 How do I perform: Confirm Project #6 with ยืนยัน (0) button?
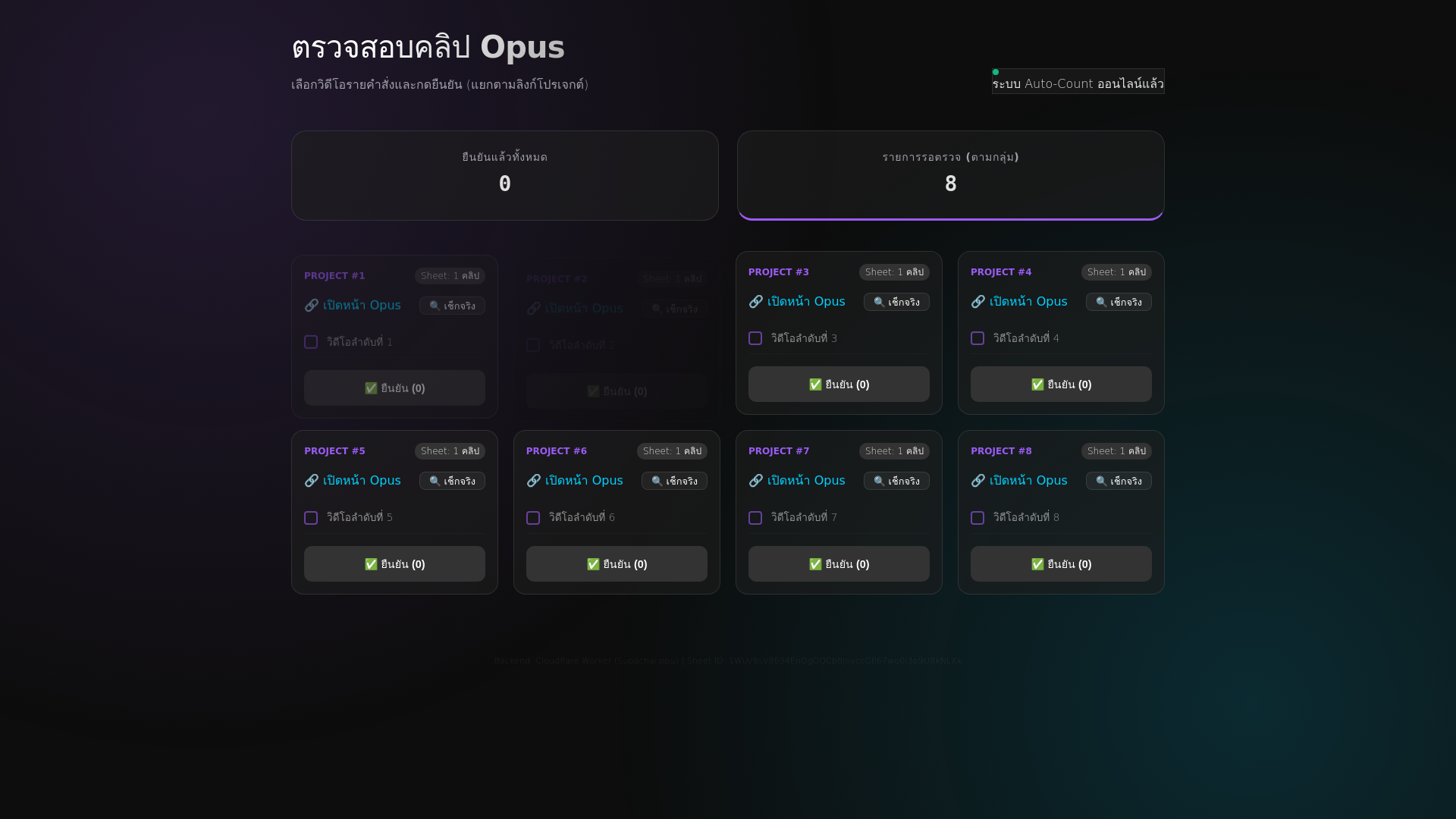[x=617, y=564]
